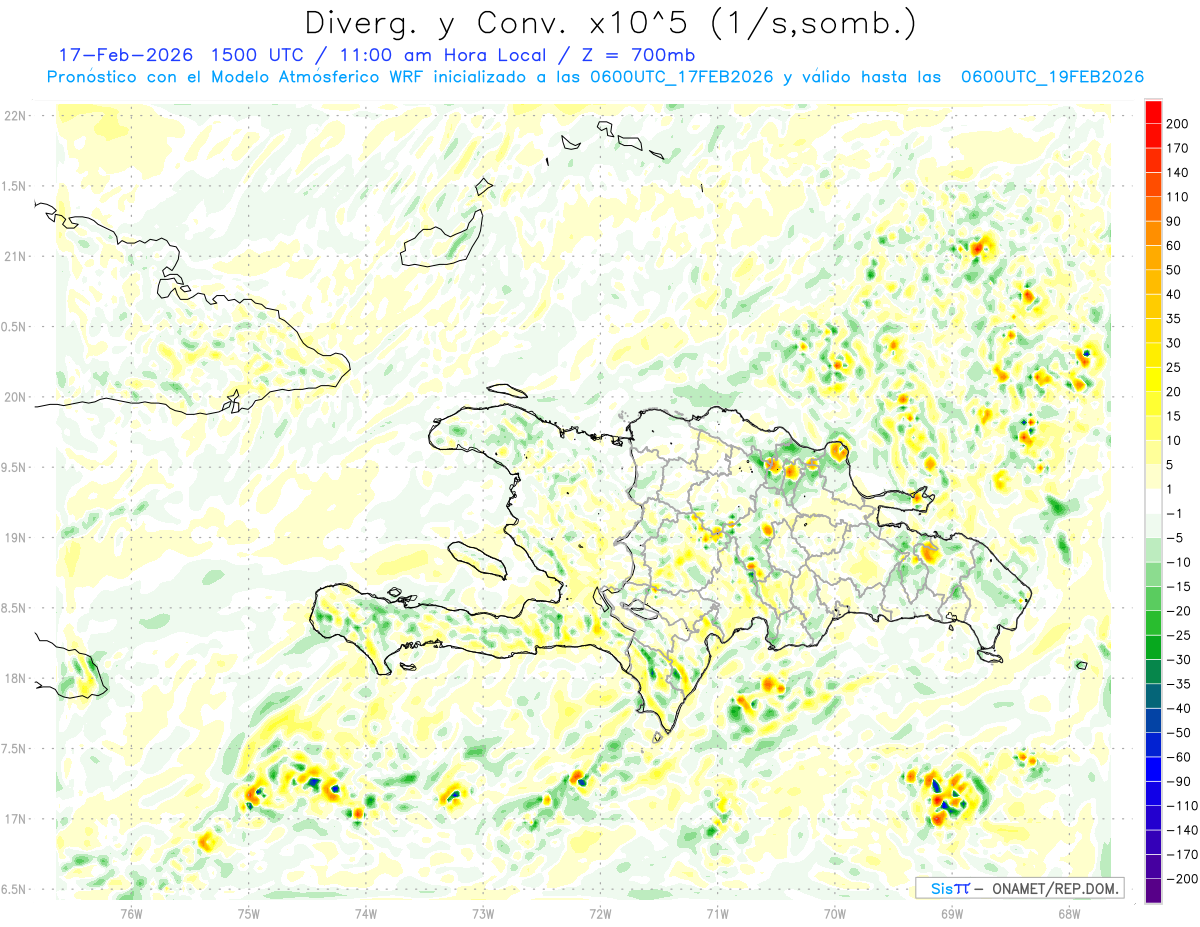This screenshot has height=927, width=1200.
Task: Click the positive "110" colorbar label
Action: tap(1177, 197)
